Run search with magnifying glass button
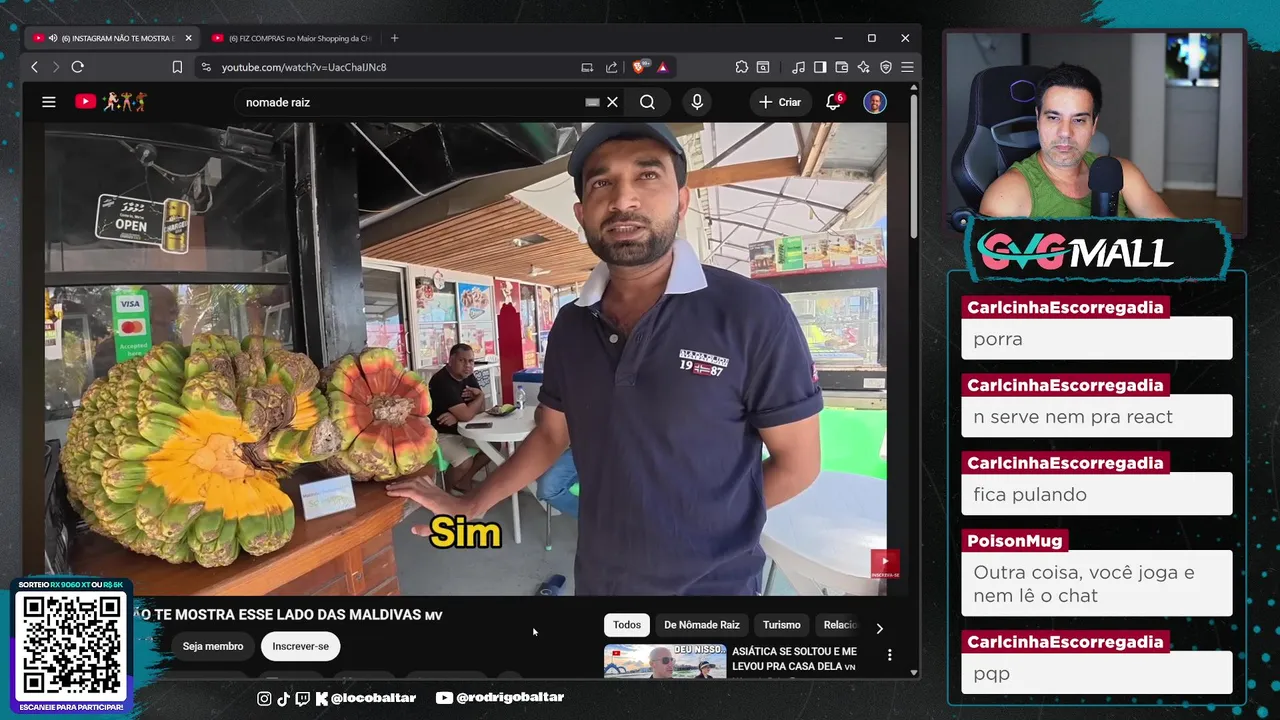The width and height of the screenshot is (1280, 720). pyautogui.click(x=647, y=102)
